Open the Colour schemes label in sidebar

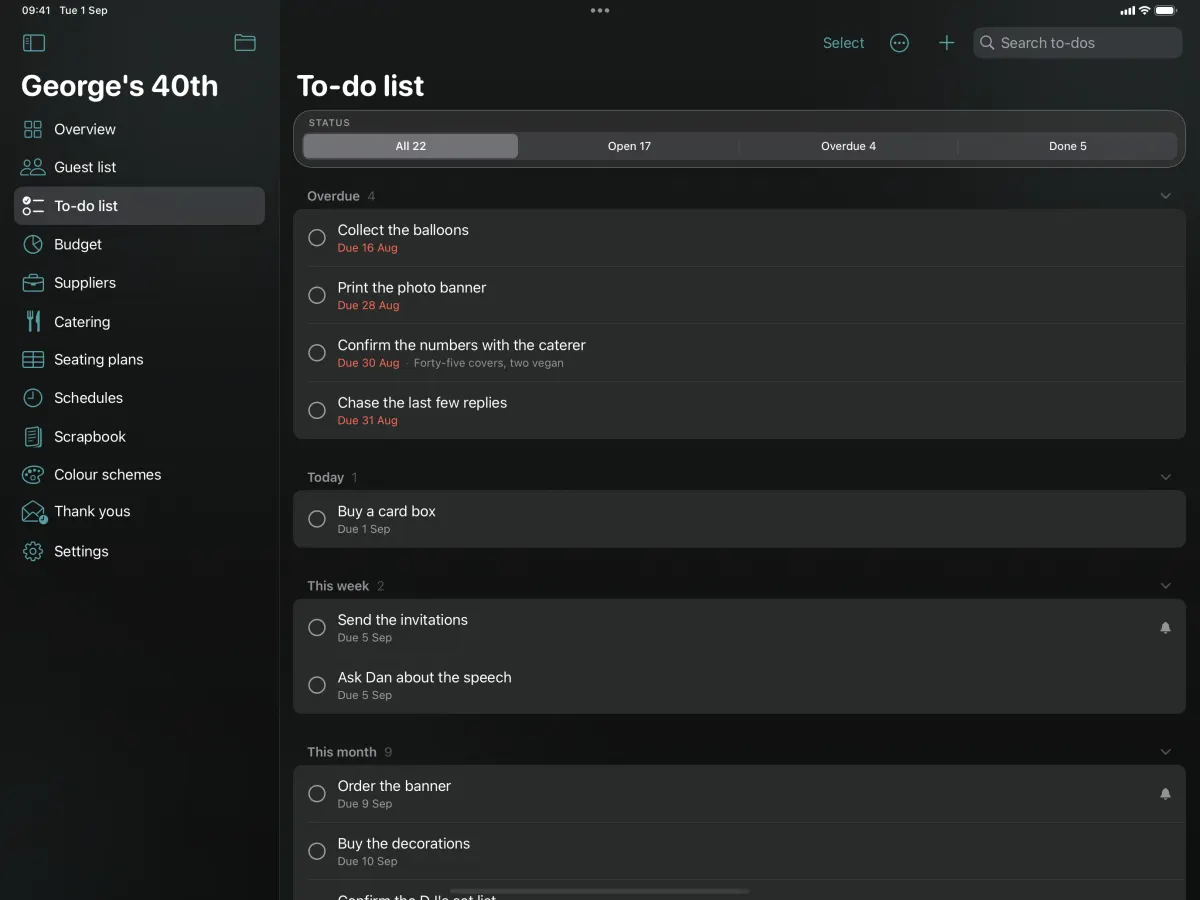pyautogui.click(x=108, y=475)
